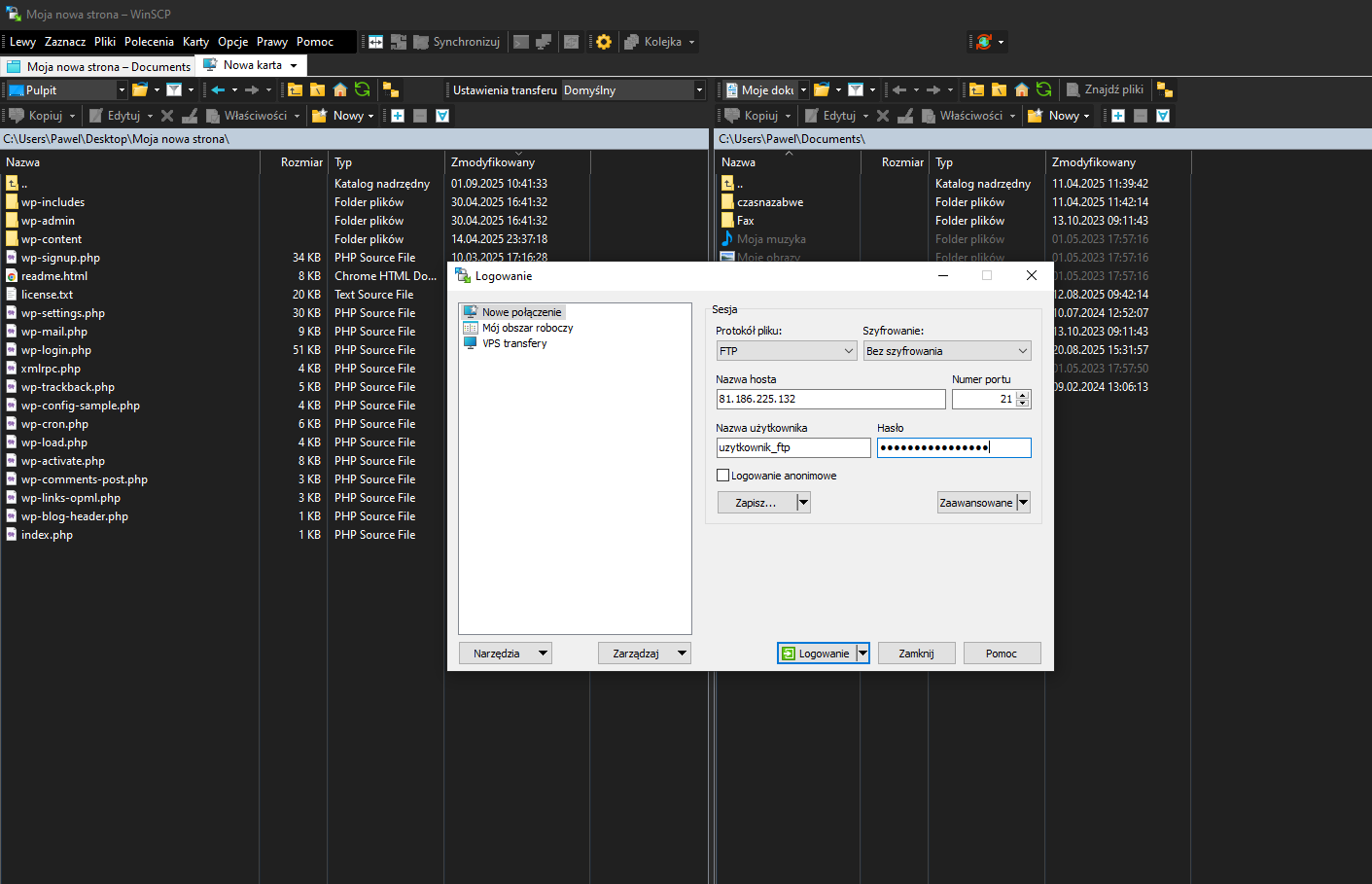Click the Nazwa hosta input field
1372x884 pixels.
coord(830,399)
